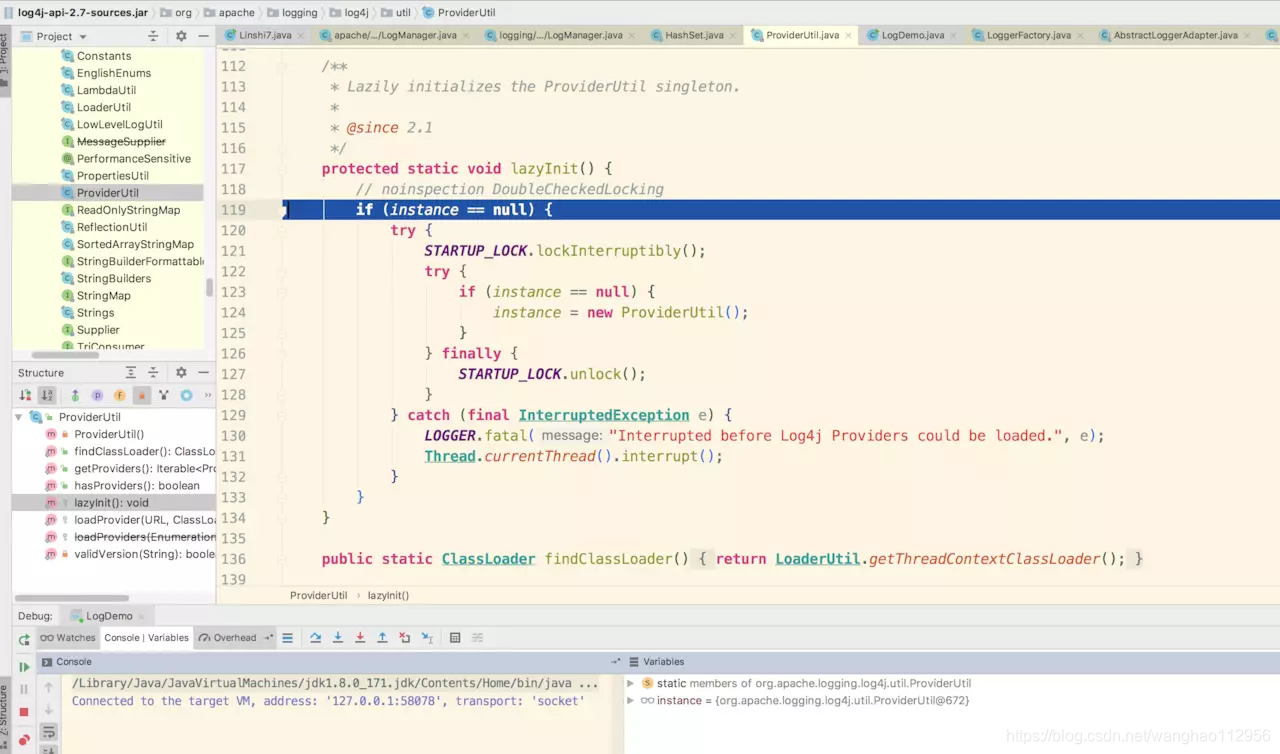Close the ProviderUtil.java tab

[x=849, y=35]
